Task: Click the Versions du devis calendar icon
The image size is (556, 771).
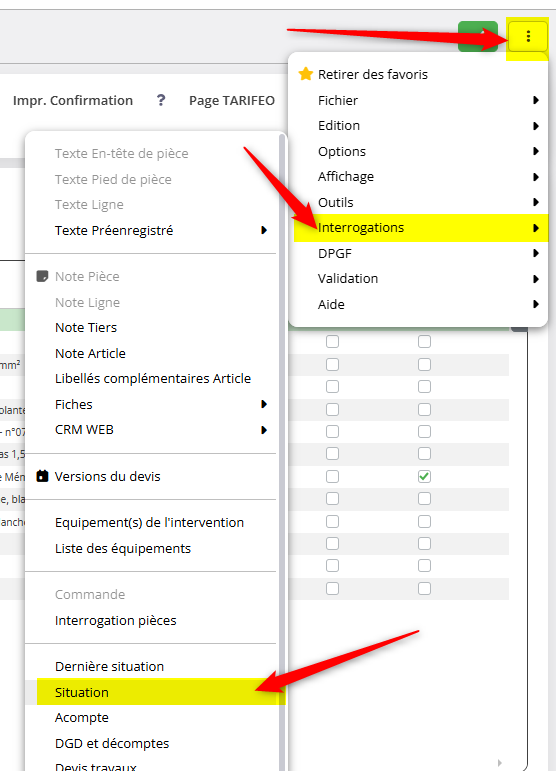Action: click(42, 476)
